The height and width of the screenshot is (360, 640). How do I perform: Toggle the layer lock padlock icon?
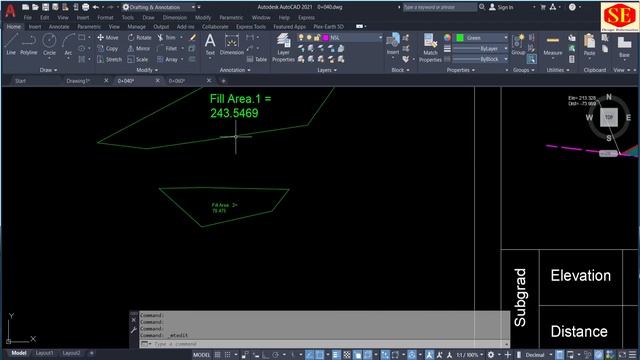pos(317,38)
